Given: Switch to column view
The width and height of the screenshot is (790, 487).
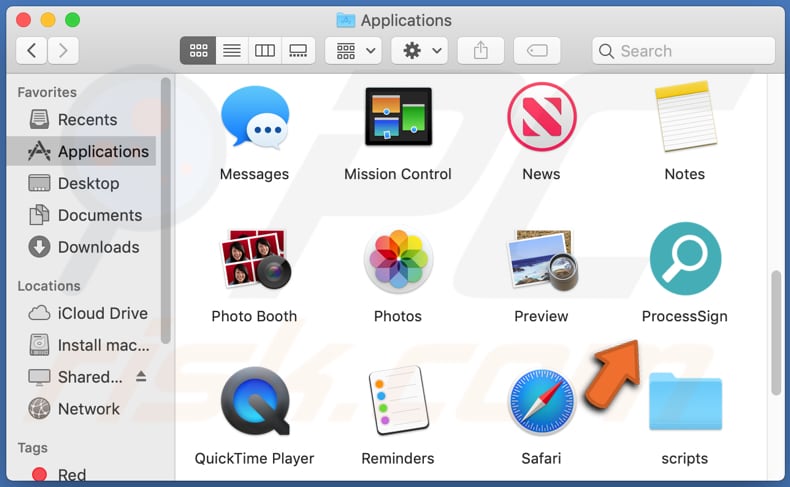Looking at the screenshot, I should click(x=265, y=50).
